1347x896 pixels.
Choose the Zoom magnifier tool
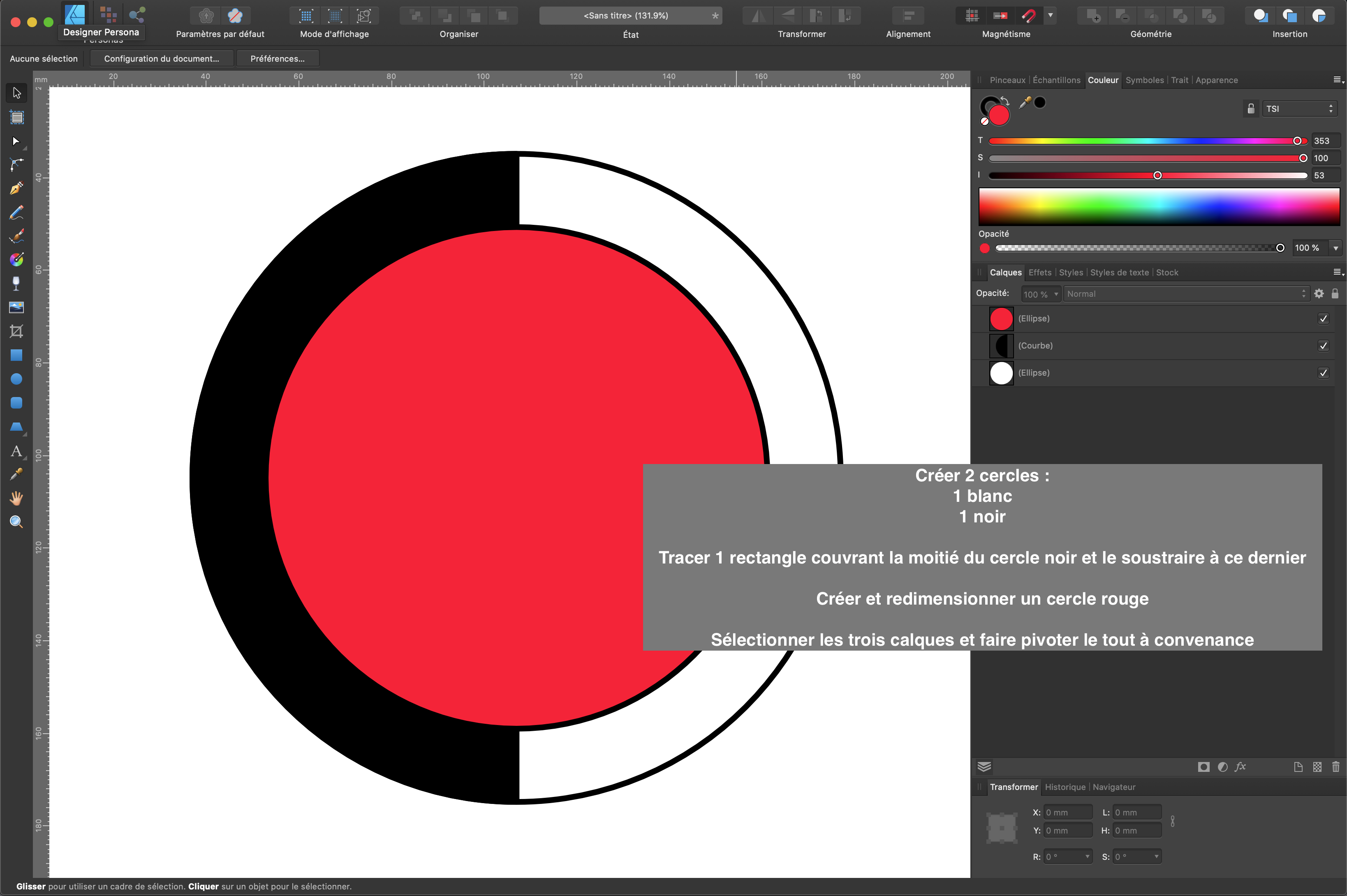(16, 522)
